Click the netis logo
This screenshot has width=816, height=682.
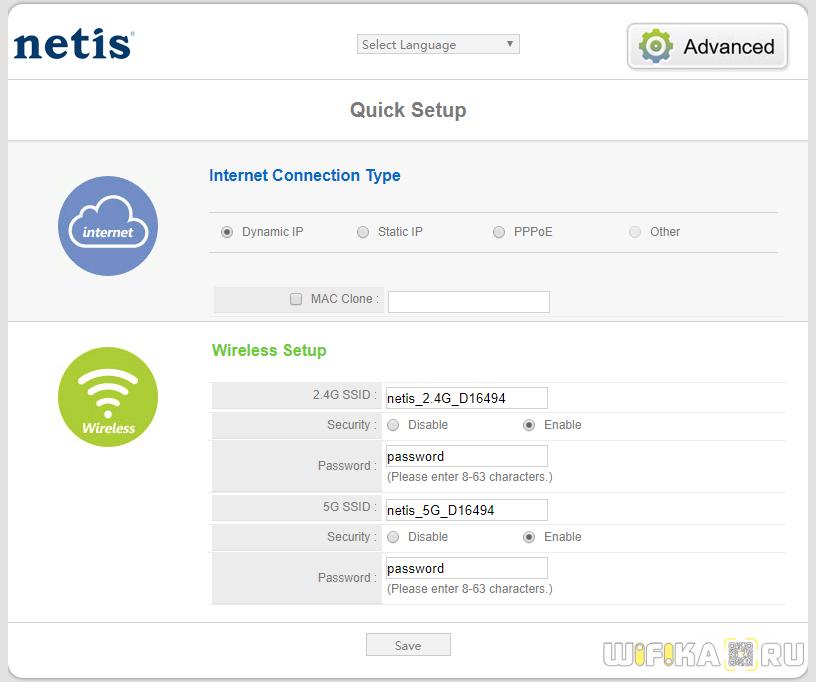[73, 44]
